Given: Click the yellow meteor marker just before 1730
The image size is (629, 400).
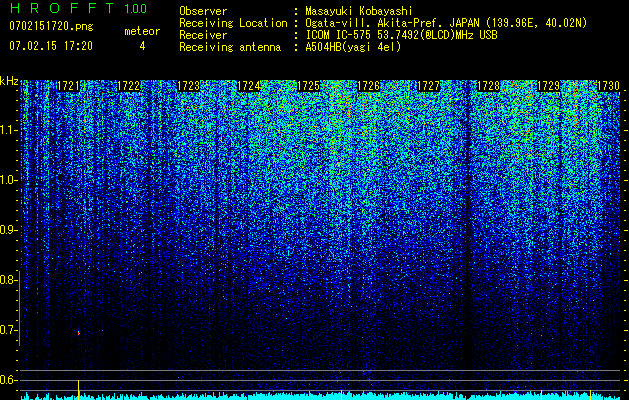Looking at the screenshot, I should (590, 395).
